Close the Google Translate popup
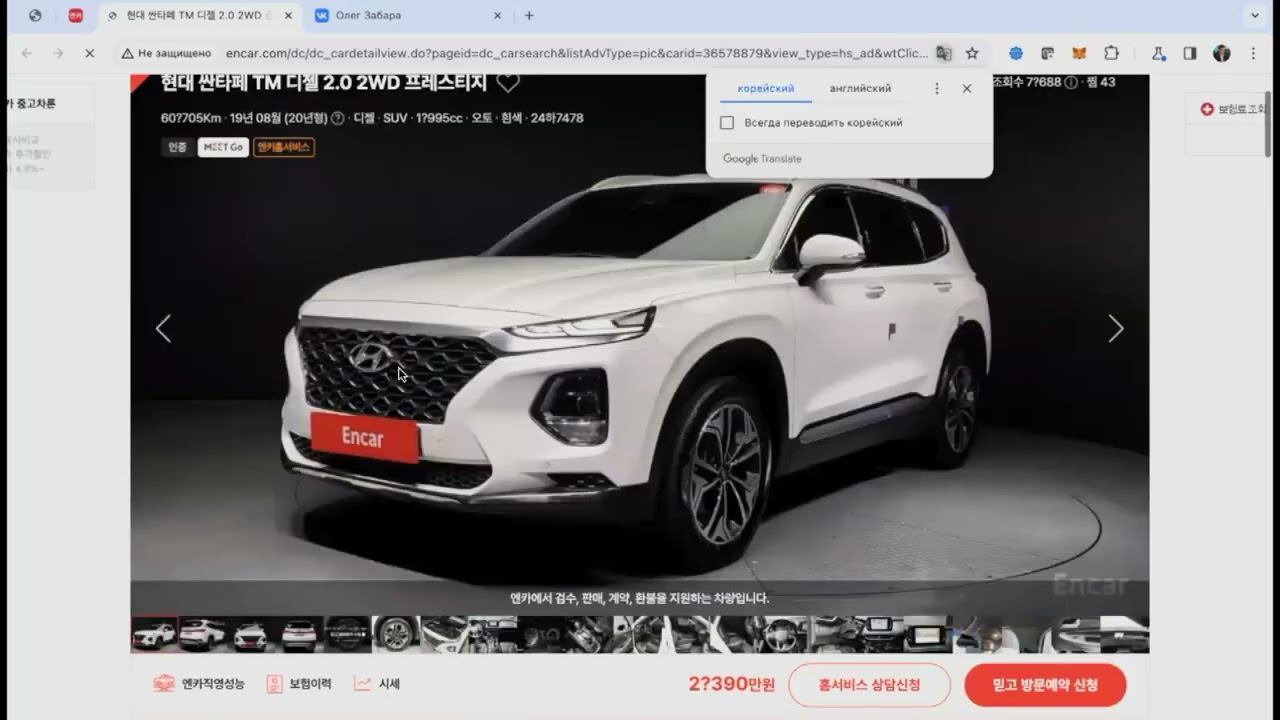Image resolution: width=1280 pixels, height=720 pixels. point(967,89)
